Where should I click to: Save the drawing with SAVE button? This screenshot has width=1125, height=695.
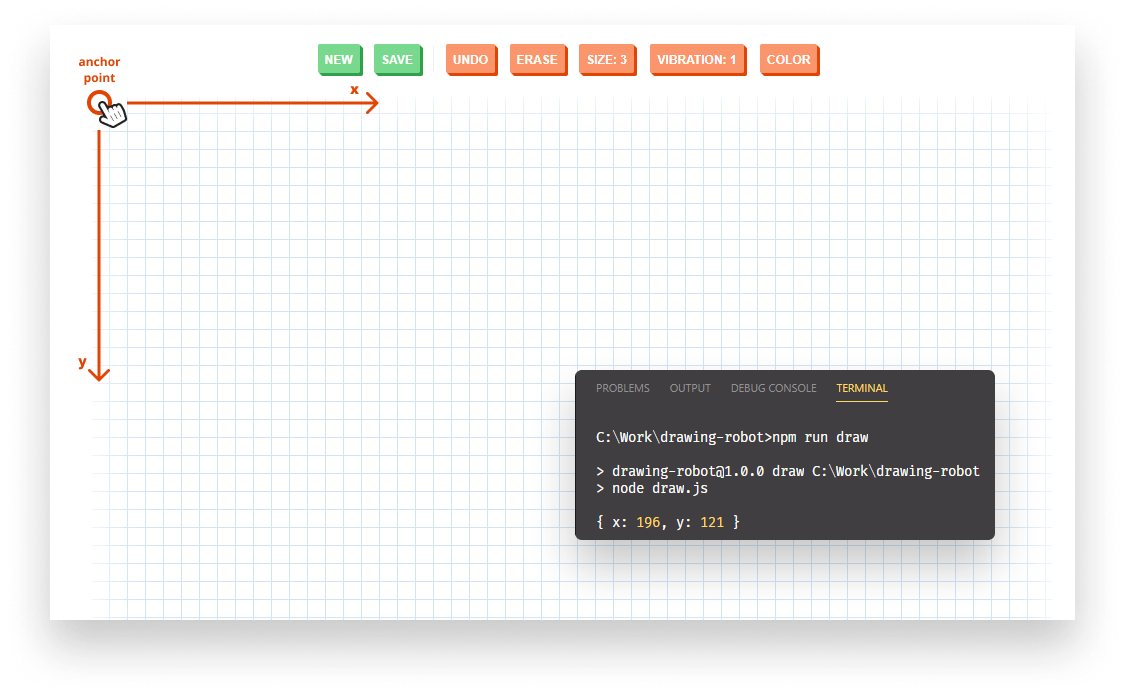click(x=397, y=60)
